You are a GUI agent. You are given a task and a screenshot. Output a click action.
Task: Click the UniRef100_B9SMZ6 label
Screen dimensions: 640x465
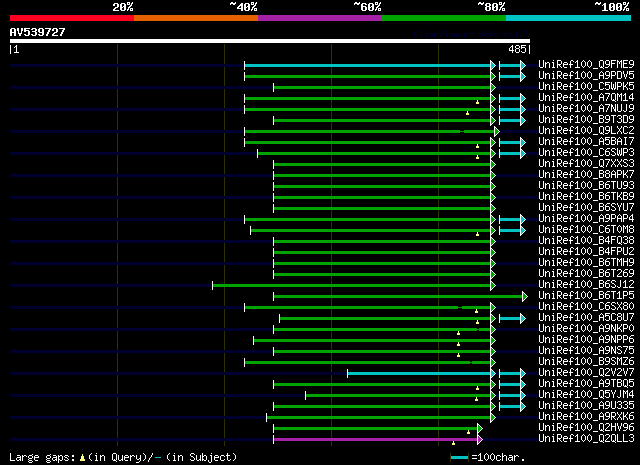pos(586,362)
